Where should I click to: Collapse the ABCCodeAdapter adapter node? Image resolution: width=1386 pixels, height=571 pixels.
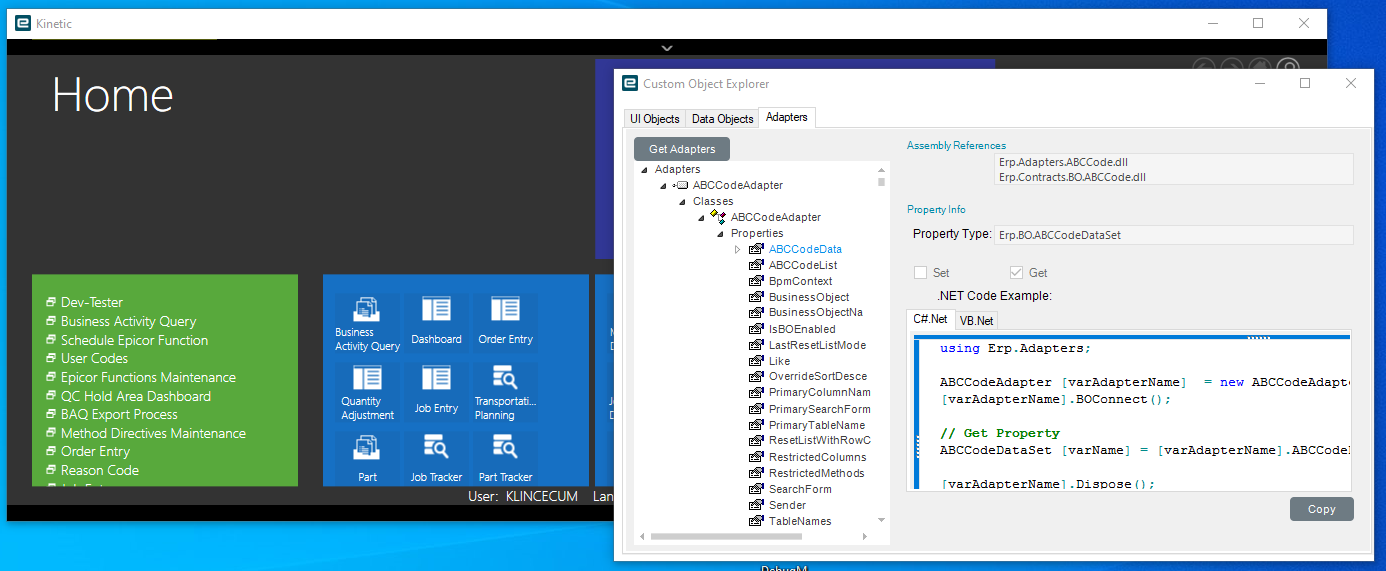(x=663, y=186)
